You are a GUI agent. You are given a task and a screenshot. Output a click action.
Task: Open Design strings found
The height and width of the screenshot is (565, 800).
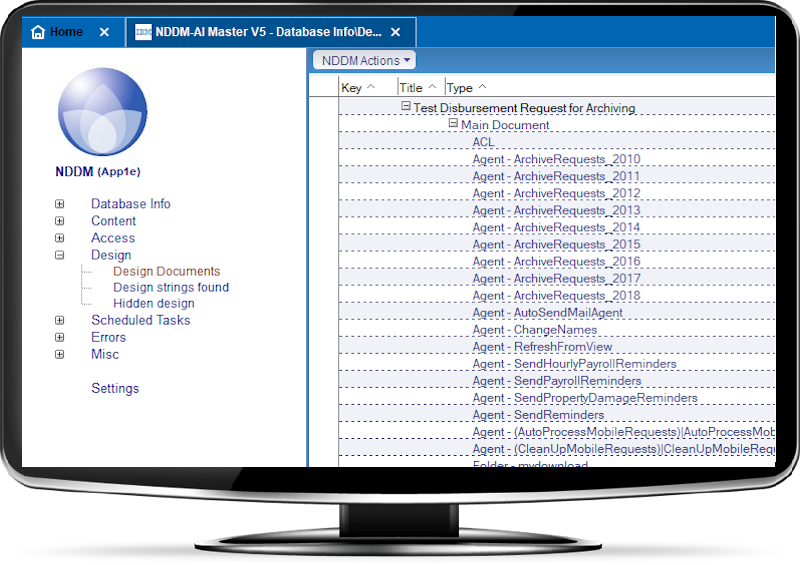pyautogui.click(x=171, y=288)
